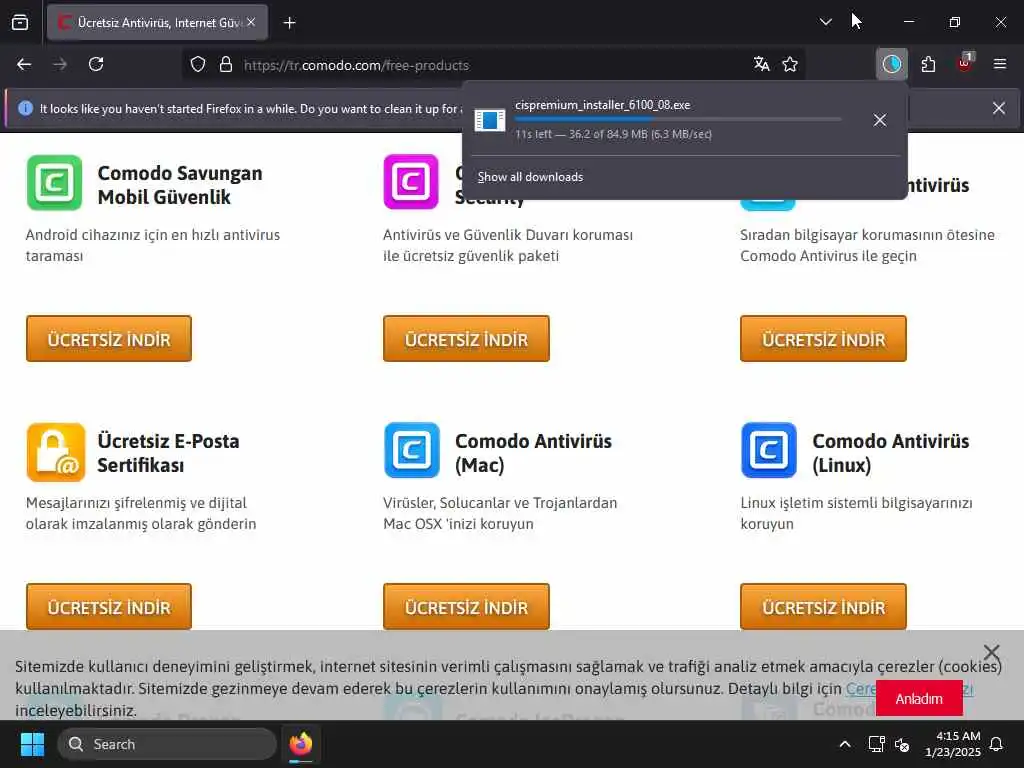
Task: Dismiss the Firefox refresh notification bar
Action: [999, 108]
